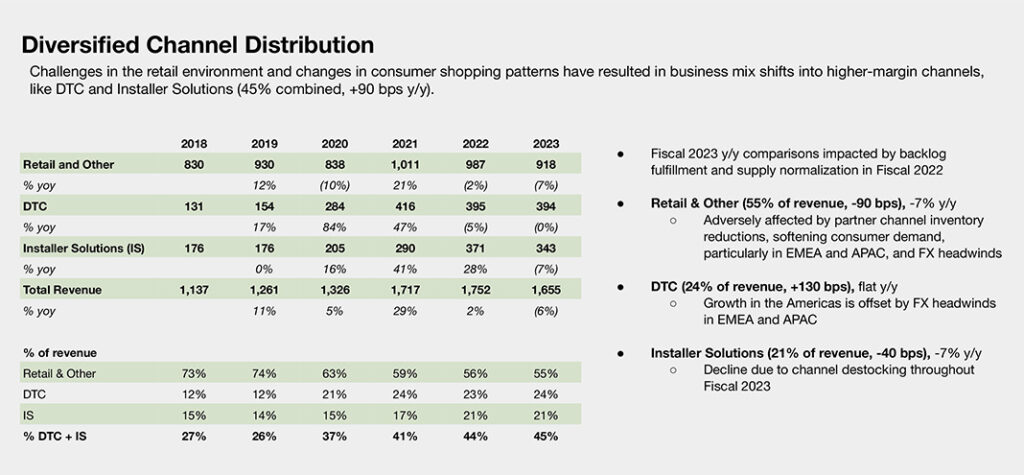Click the 73% Retail & Other cell for 2018

194,374
